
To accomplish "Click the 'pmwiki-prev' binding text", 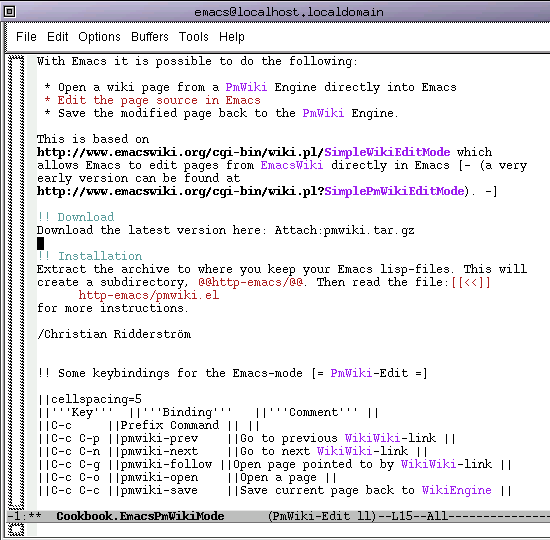I will [x=159, y=438].
